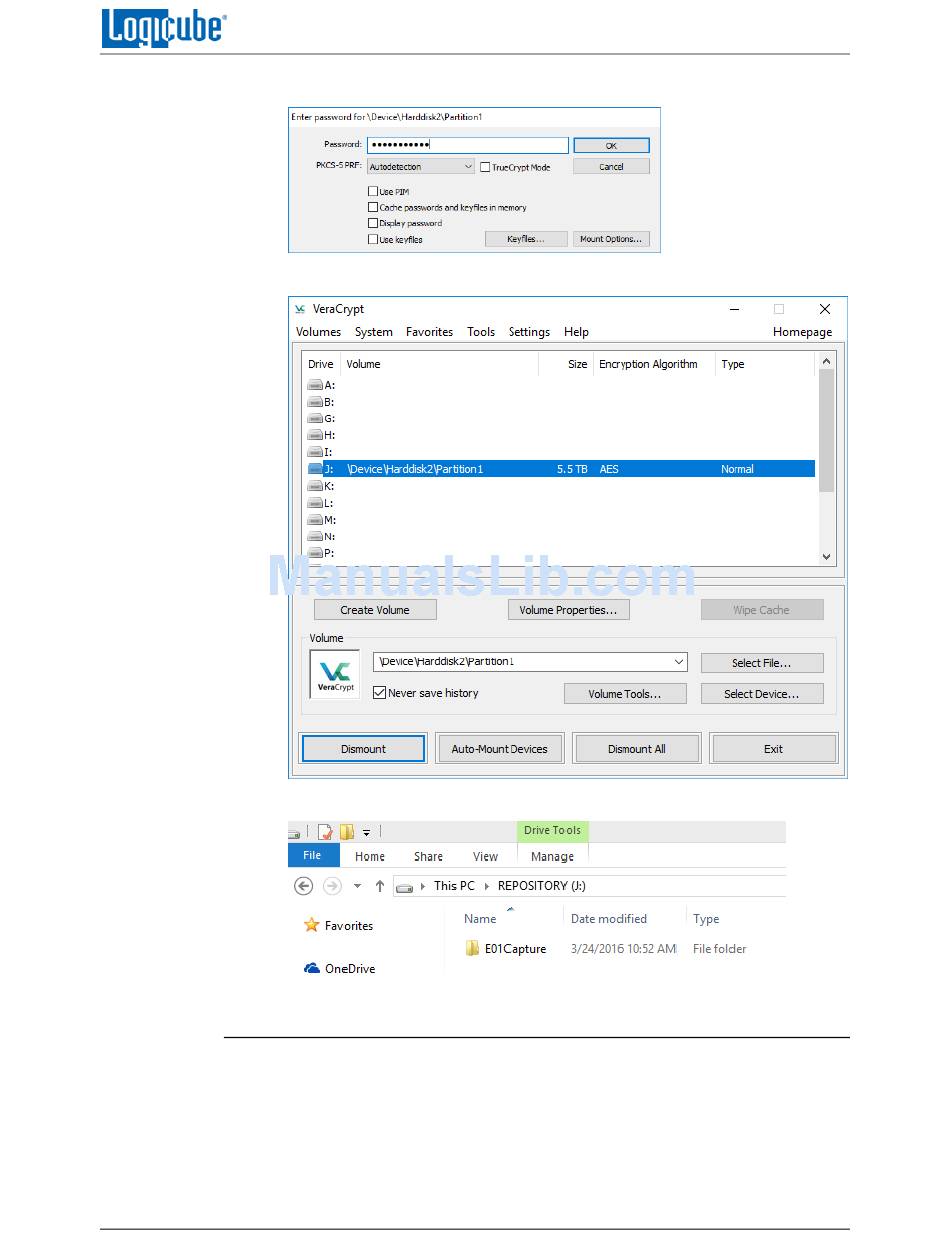Click the Properties icon in Explorer quick access toolbar

[x=324, y=832]
